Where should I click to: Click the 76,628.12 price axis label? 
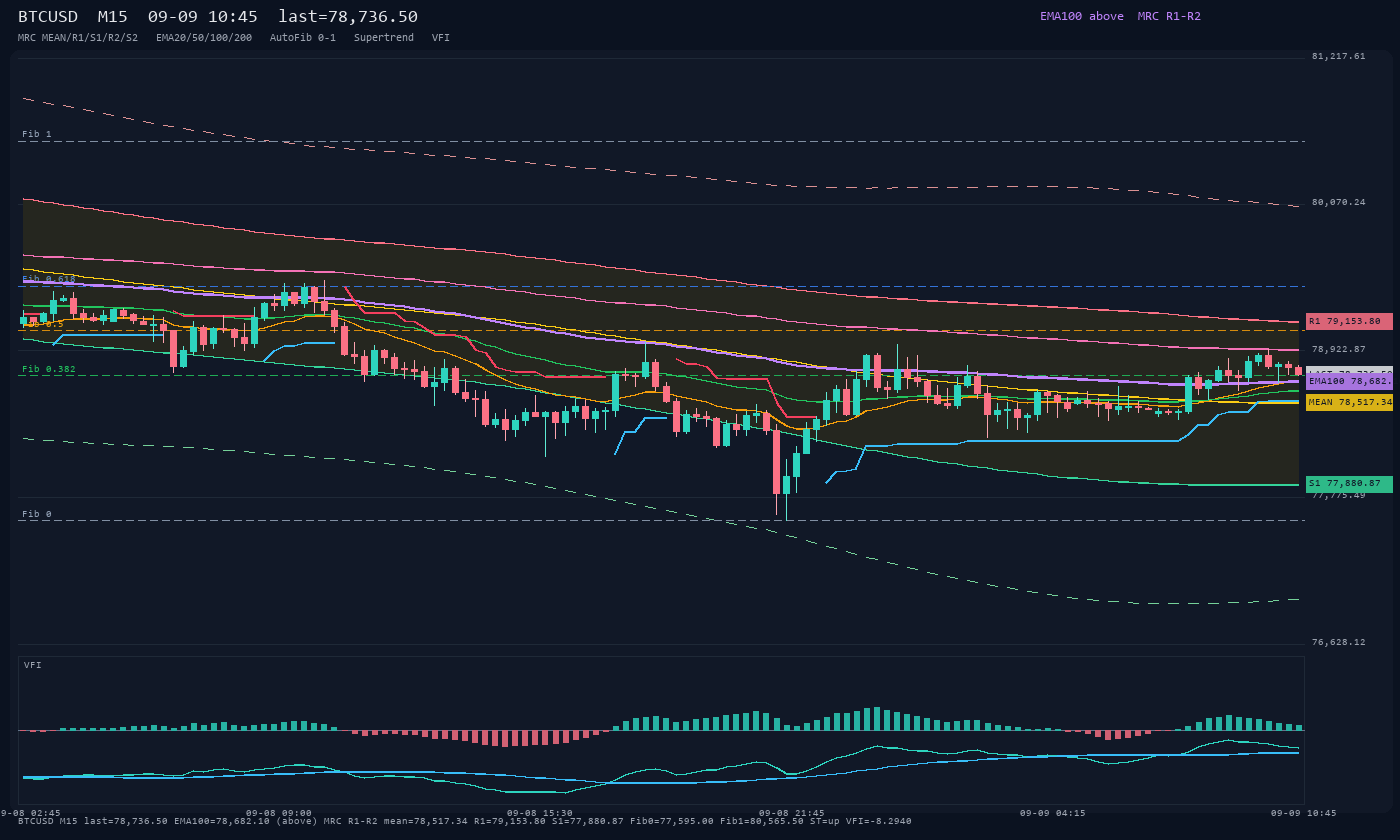point(1338,642)
